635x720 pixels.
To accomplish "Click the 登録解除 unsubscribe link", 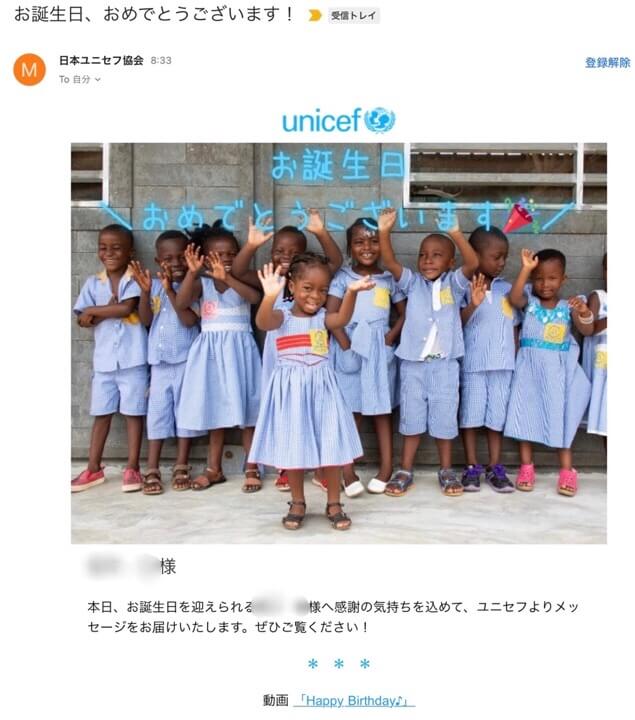I will [607, 62].
